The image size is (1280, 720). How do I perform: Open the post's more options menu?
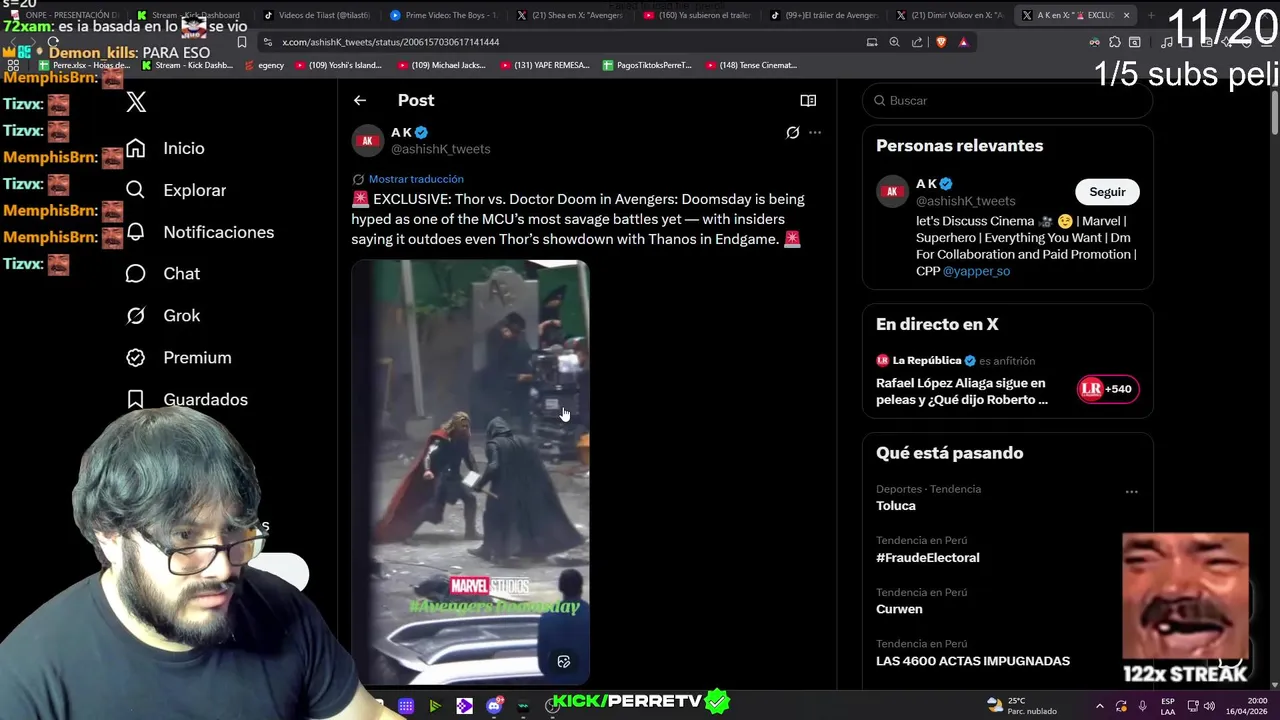point(815,132)
